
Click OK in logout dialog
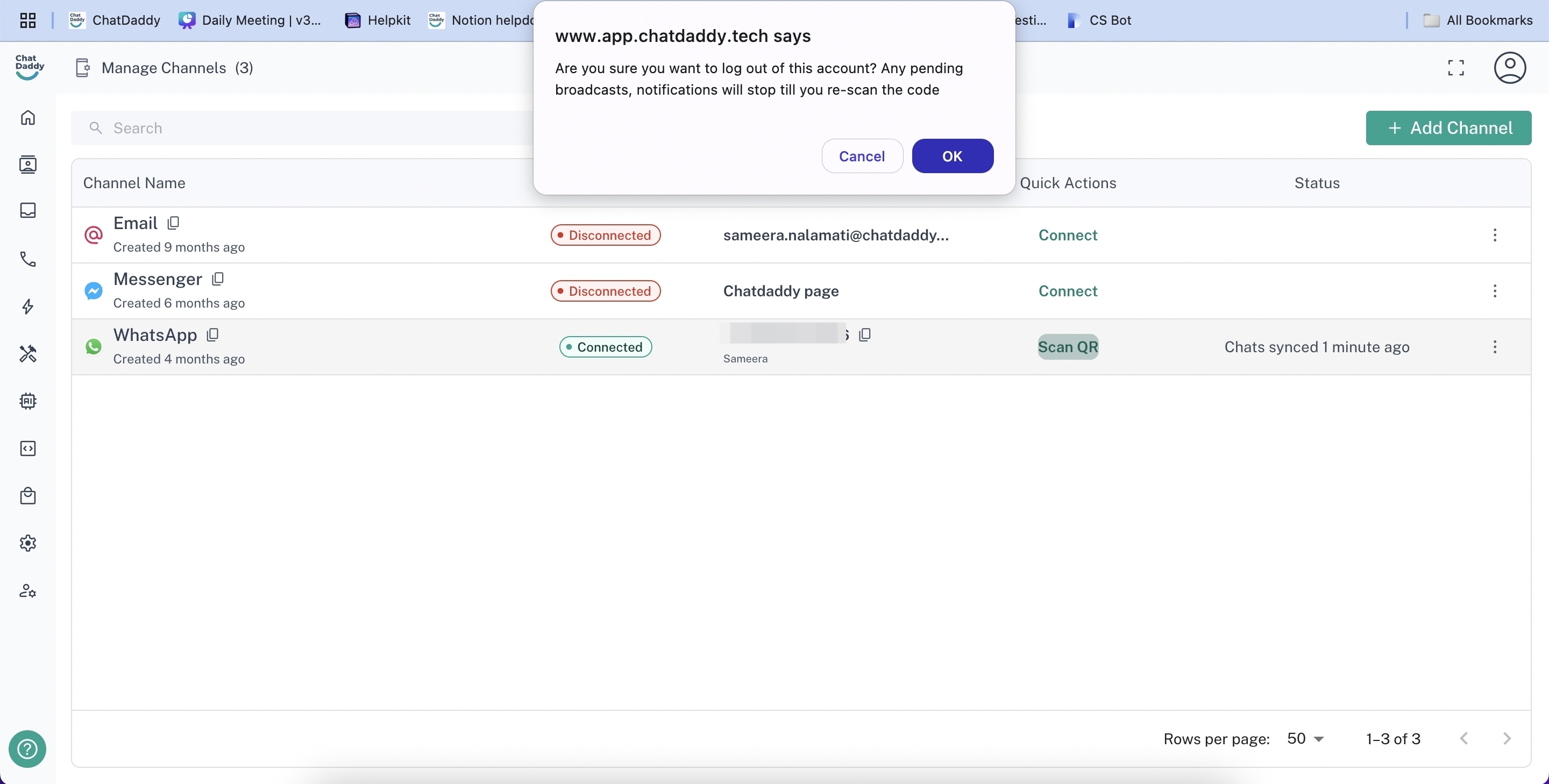(952, 156)
